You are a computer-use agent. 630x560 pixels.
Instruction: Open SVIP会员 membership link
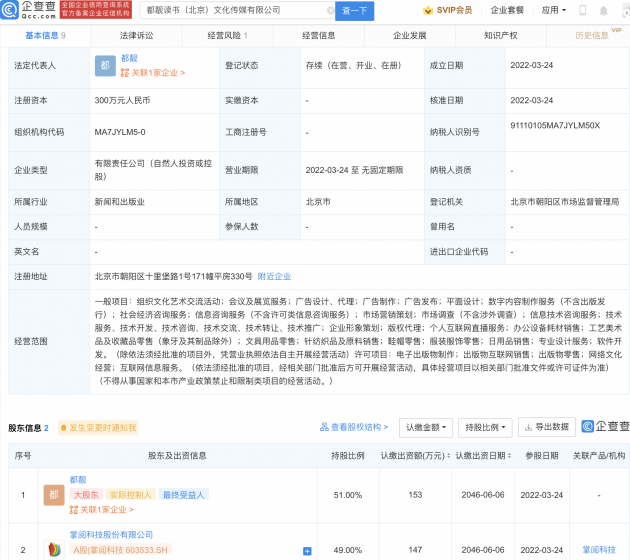pyautogui.click(x=454, y=10)
